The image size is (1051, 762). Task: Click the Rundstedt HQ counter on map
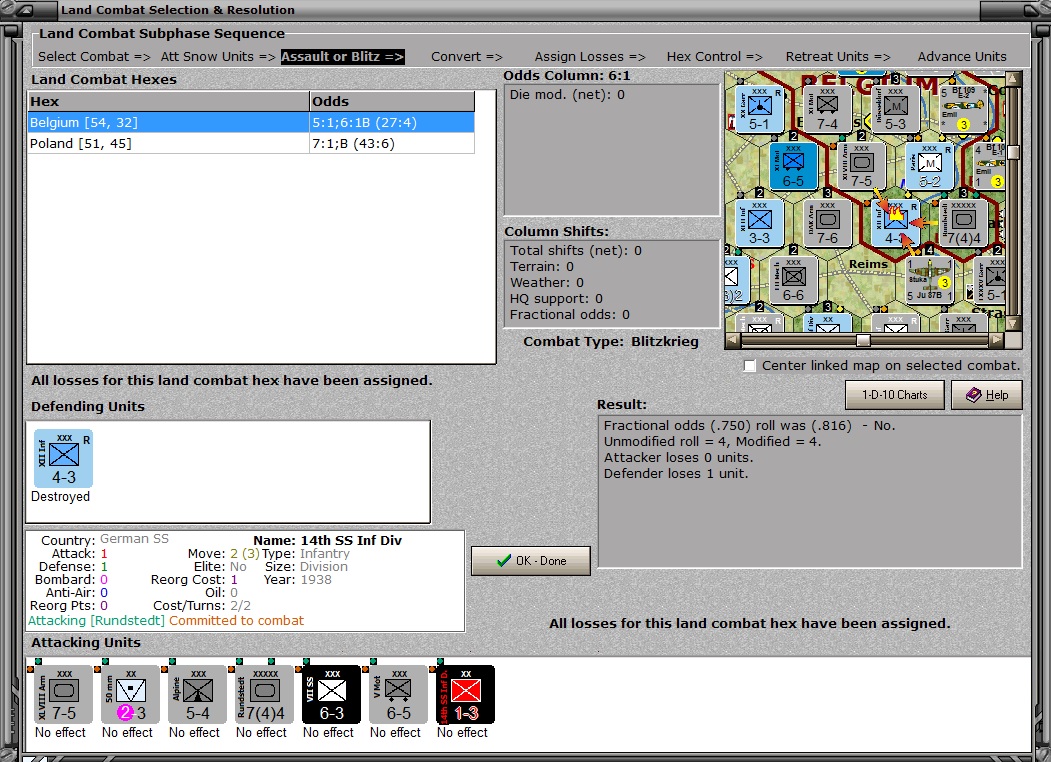pos(964,223)
